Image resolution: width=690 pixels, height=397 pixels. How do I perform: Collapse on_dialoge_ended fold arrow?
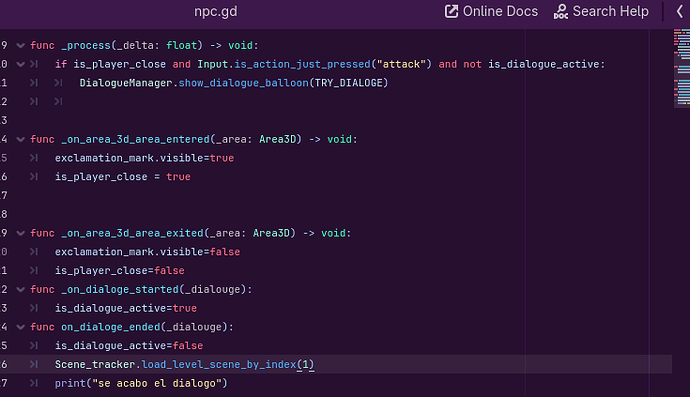[20, 327]
